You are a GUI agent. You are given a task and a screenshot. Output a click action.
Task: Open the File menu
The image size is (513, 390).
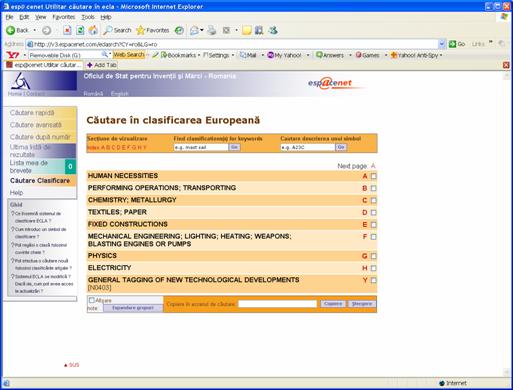tap(9, 17)
